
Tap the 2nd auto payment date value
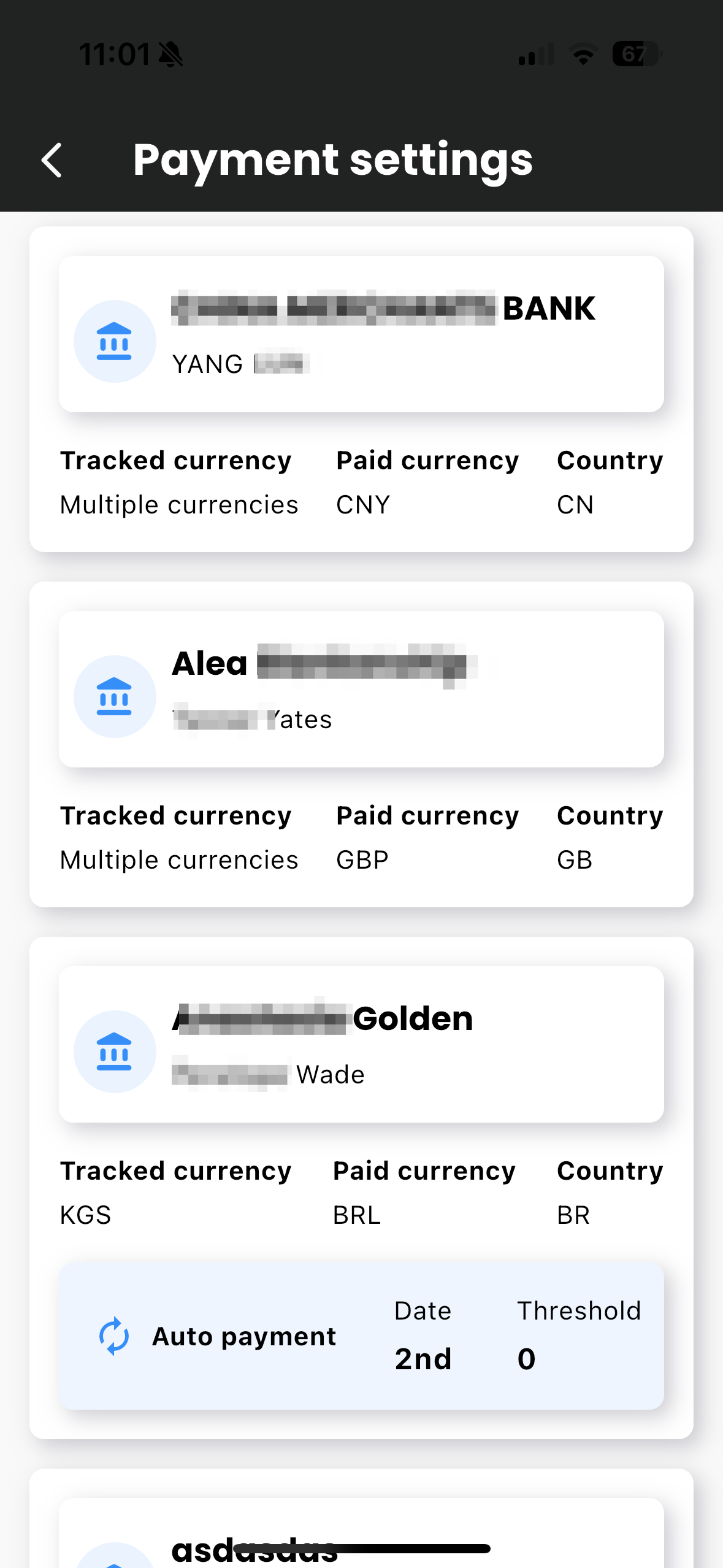point(423,1359)
